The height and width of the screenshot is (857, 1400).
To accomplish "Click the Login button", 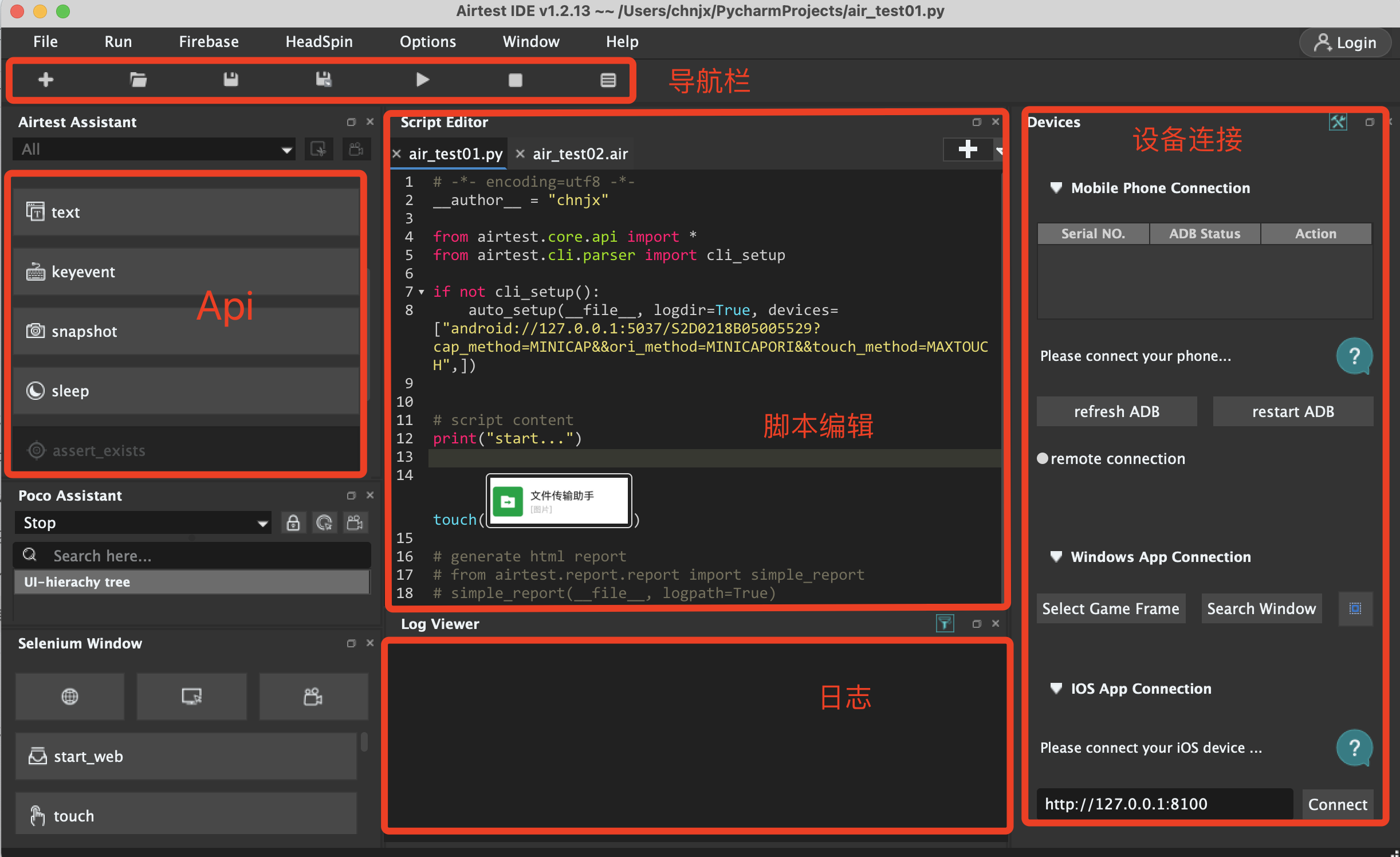I will [x=1344, y=43].
